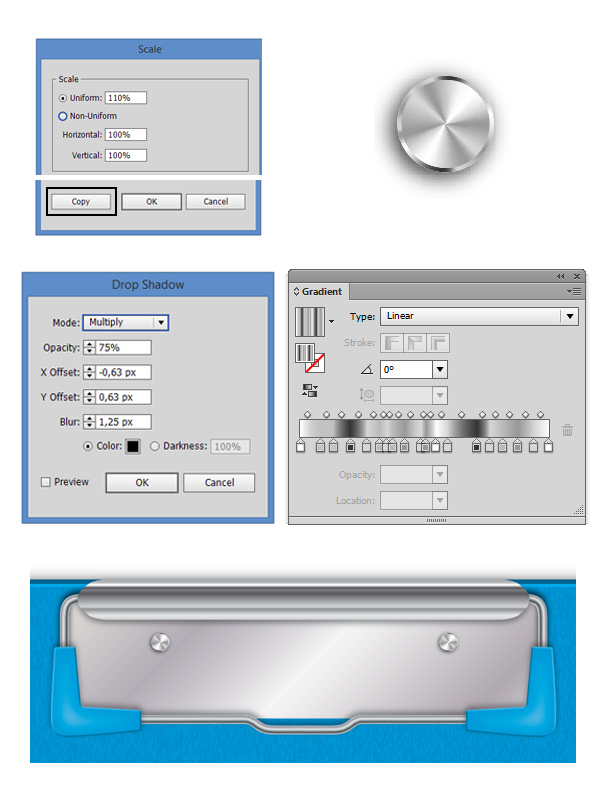The width and height of the screenshot is (600, 791).
Task: Click the Copy button in Scale dialog
Action: pyautogui.click(x=81, y=201)
